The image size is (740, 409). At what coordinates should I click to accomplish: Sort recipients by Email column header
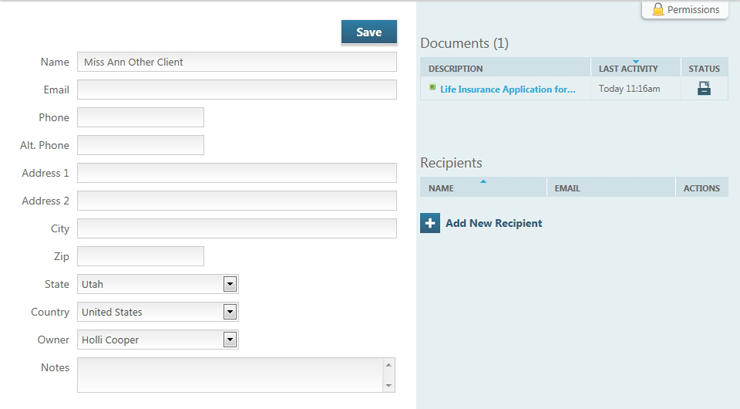pos(567,188)
